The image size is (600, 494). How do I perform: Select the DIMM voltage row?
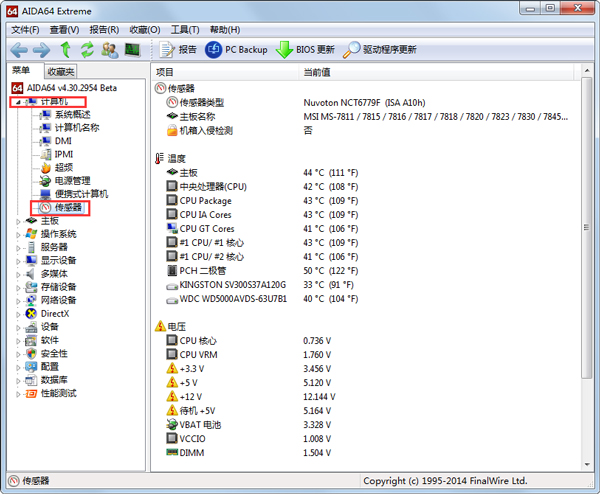(366, 453)
